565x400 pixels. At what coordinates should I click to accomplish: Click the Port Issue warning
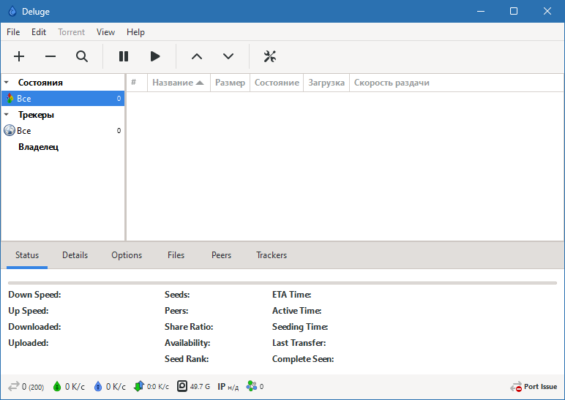[x=534, y=387]
